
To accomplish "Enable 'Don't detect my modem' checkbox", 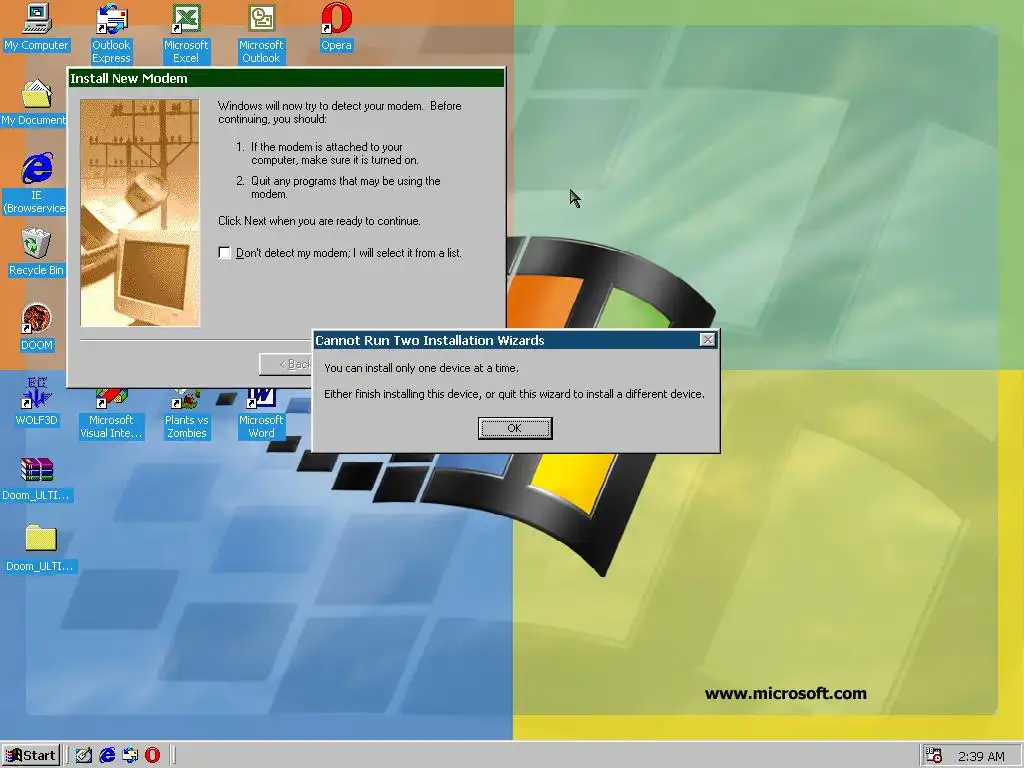I will pos(225,253).
